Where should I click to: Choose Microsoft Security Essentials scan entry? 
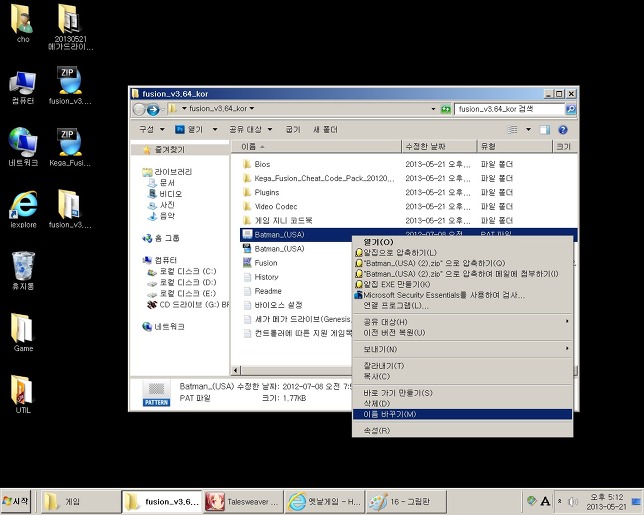coord(462,295)
